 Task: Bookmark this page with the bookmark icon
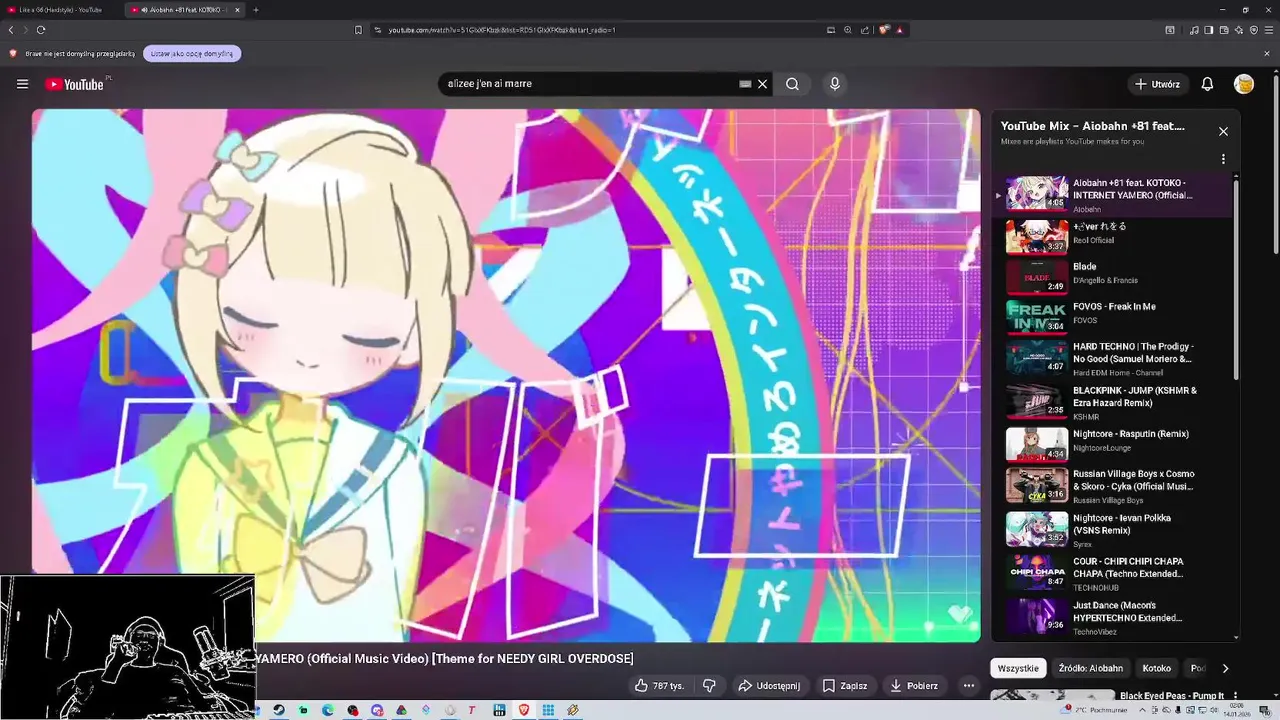358,30
